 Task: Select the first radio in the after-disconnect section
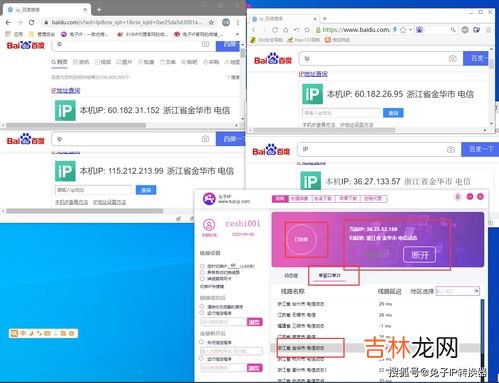[x=201, y=342]
